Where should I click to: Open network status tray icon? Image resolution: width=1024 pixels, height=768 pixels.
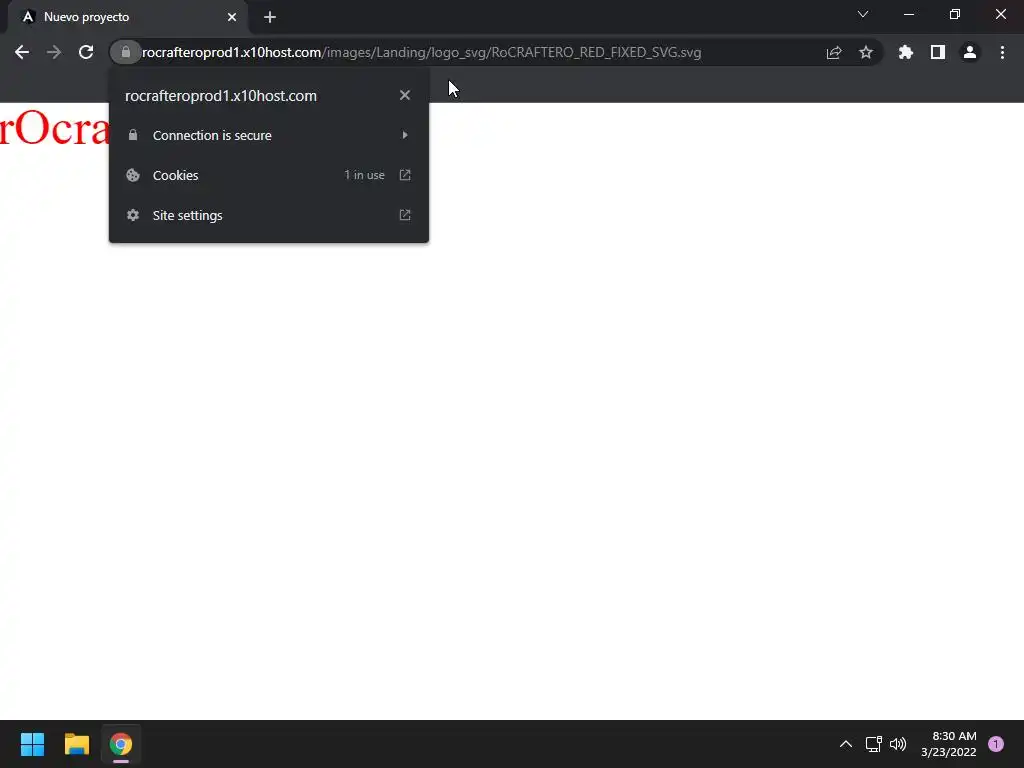tap(873, 744)
